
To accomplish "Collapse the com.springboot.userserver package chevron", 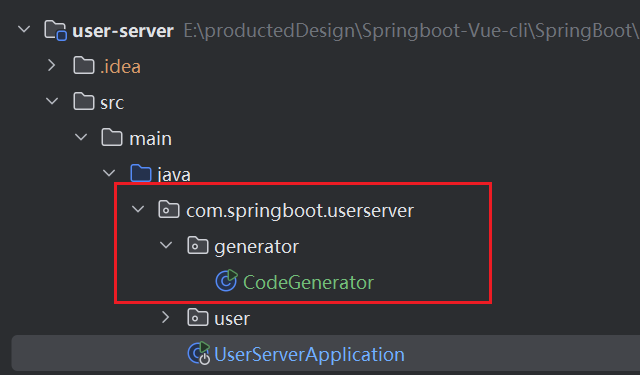I will (x=138, y=209).
